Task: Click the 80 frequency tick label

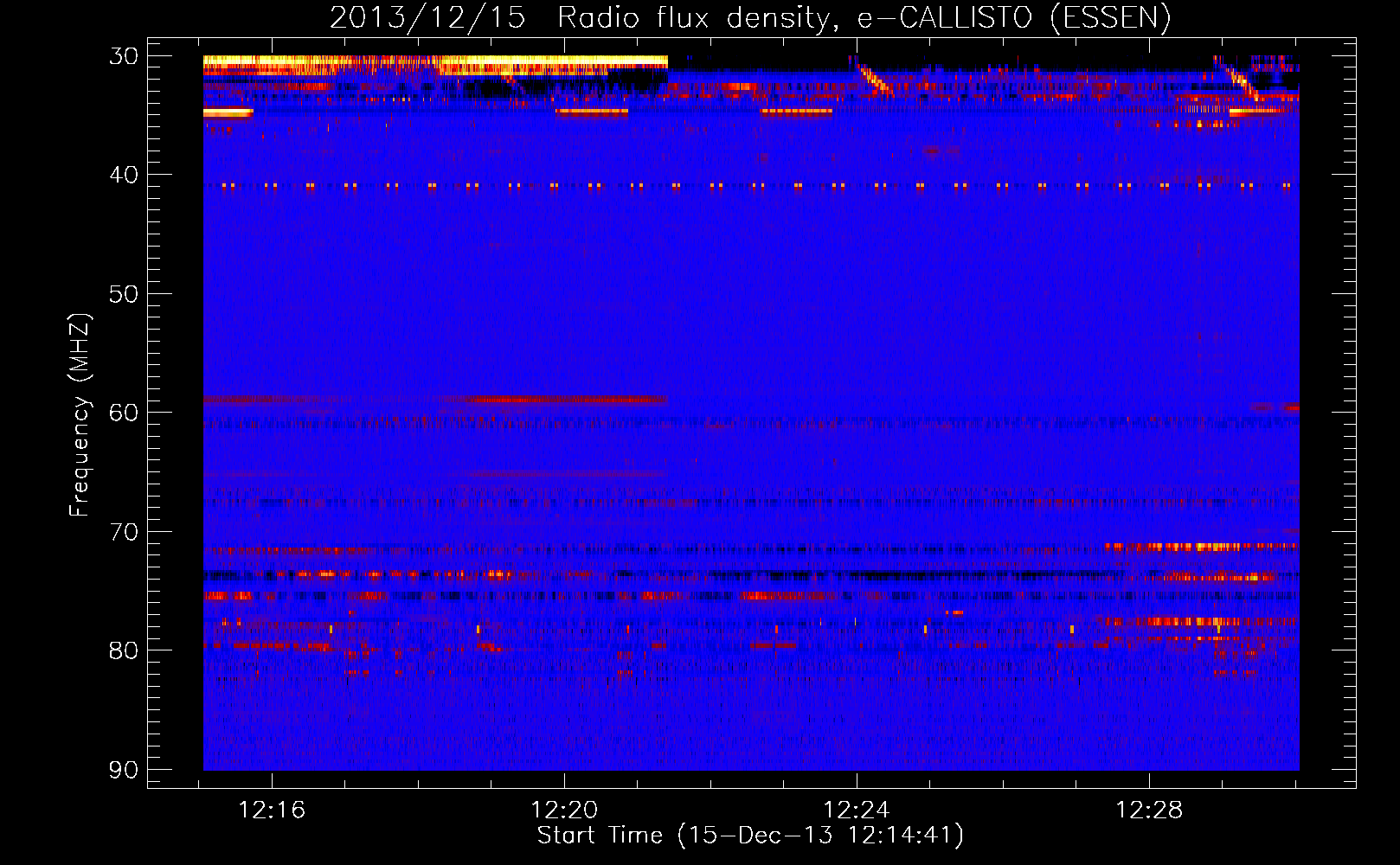Action: (x=125, y=650)
